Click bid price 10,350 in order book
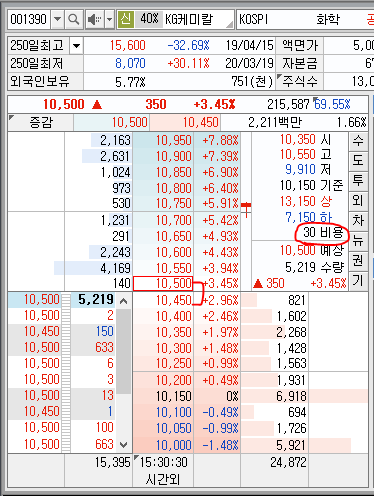Screen dimensions: 374x496 pyautogui.click(x=174, y=332)
